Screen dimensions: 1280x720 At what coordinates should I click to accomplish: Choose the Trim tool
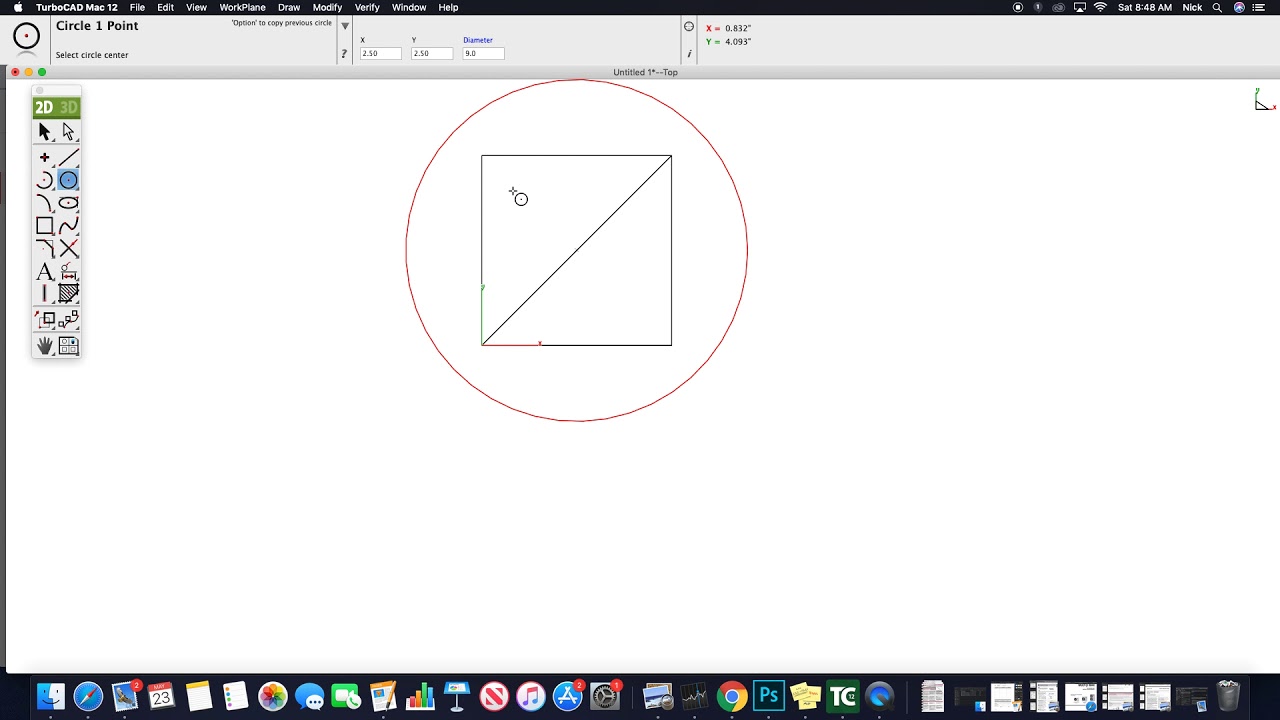click(x=68, y=248)
